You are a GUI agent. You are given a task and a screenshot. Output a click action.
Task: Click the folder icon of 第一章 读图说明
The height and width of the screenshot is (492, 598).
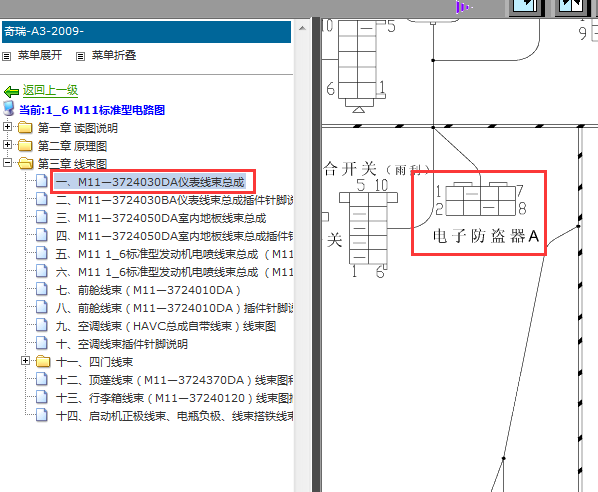pyautogui.click(x=25, y=127)
